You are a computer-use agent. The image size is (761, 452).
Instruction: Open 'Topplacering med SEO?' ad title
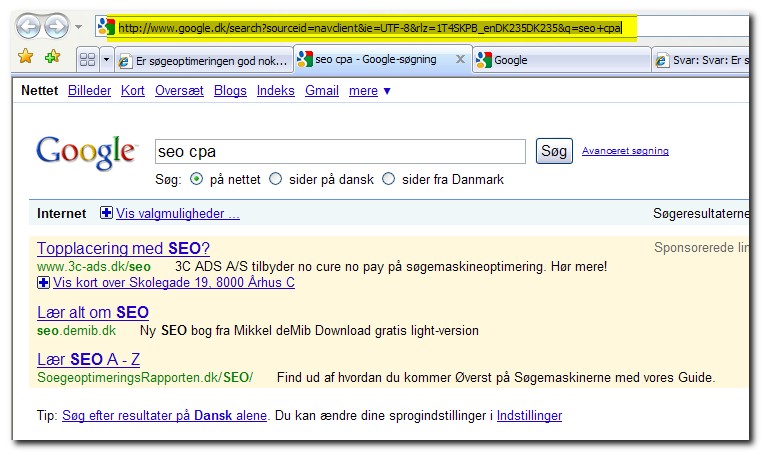click(x=123, y=248)
